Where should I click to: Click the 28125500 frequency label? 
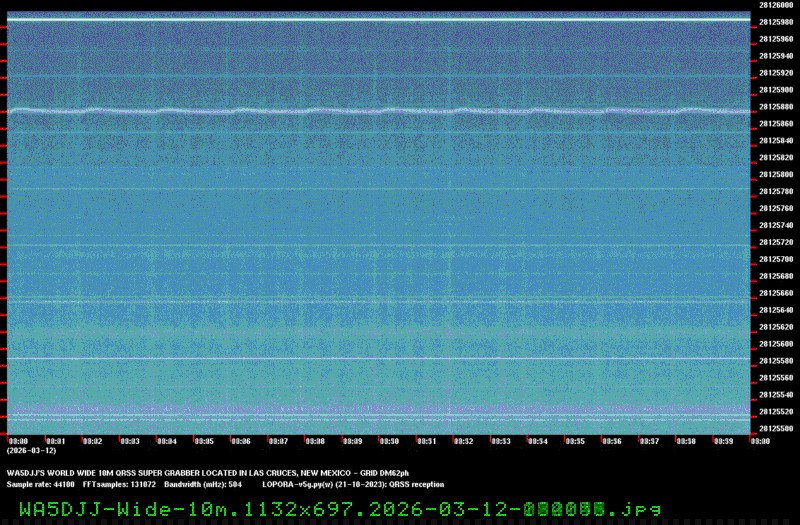pyautogui.click(x=777, y=428)
